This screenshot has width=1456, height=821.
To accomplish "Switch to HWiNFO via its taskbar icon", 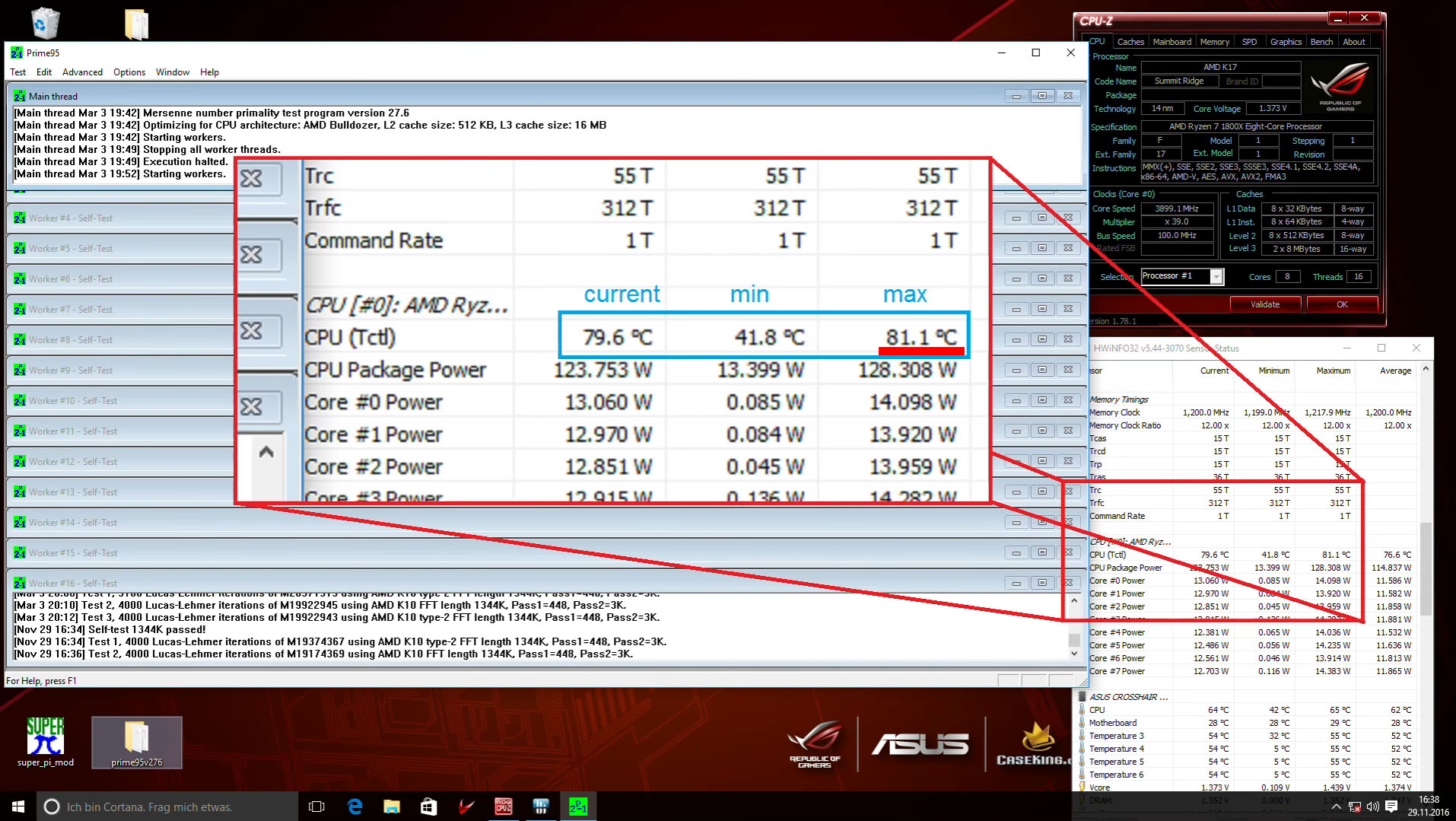I will 541,807.
